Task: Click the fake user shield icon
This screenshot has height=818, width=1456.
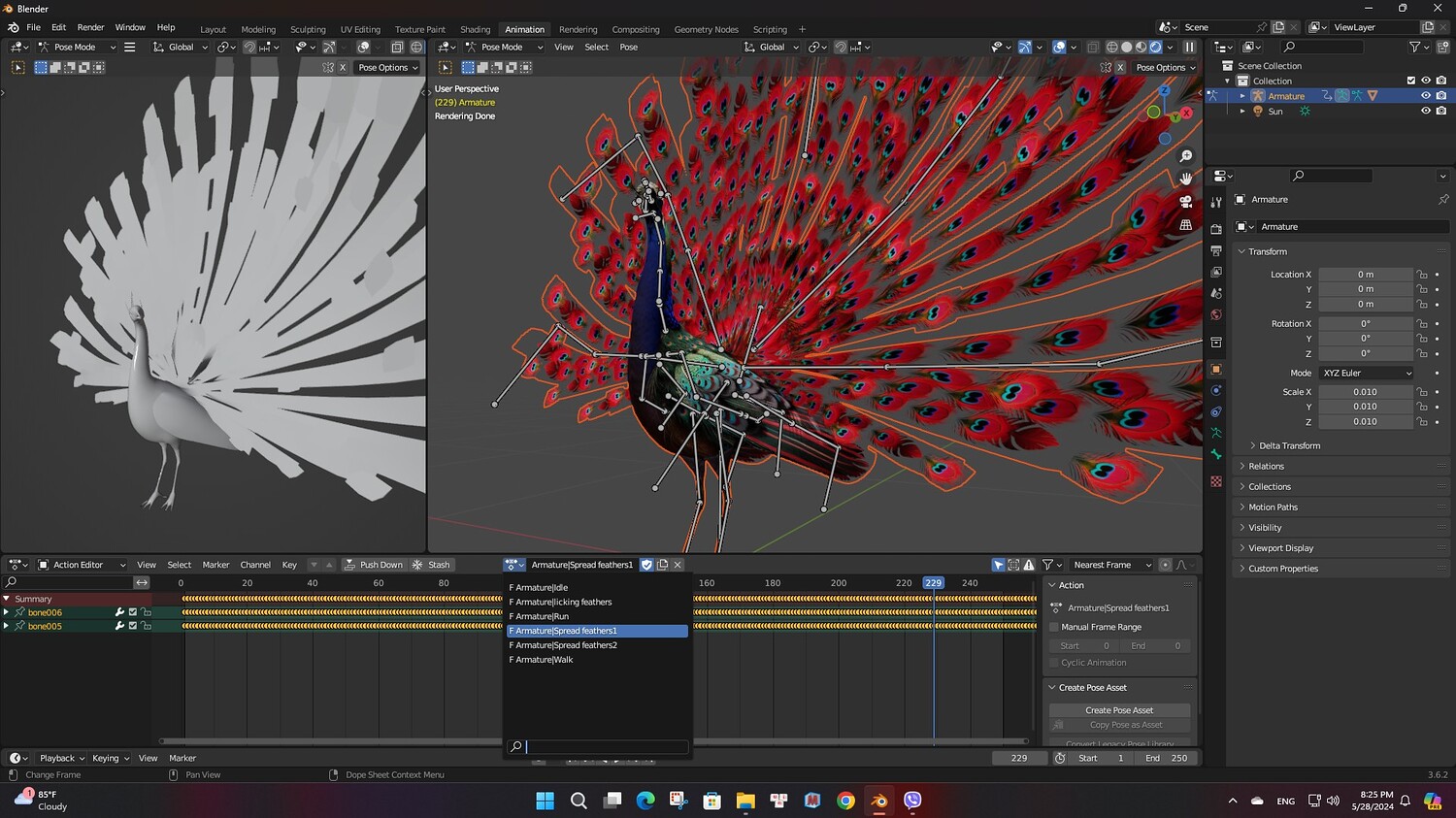Action: coord(646,565)
